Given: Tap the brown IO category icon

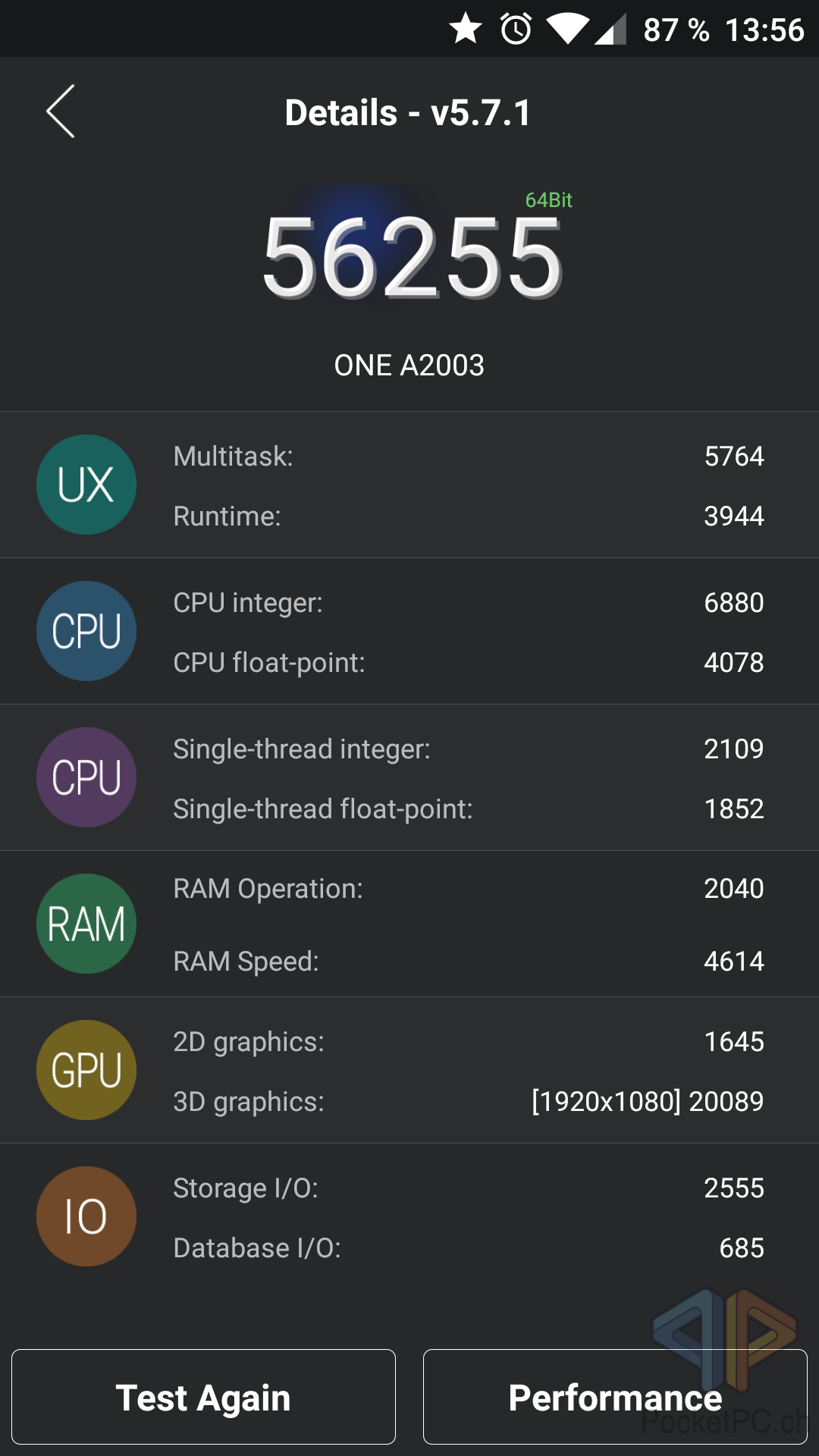Looking at the screenshot, I should click(x=86, y=1216).
